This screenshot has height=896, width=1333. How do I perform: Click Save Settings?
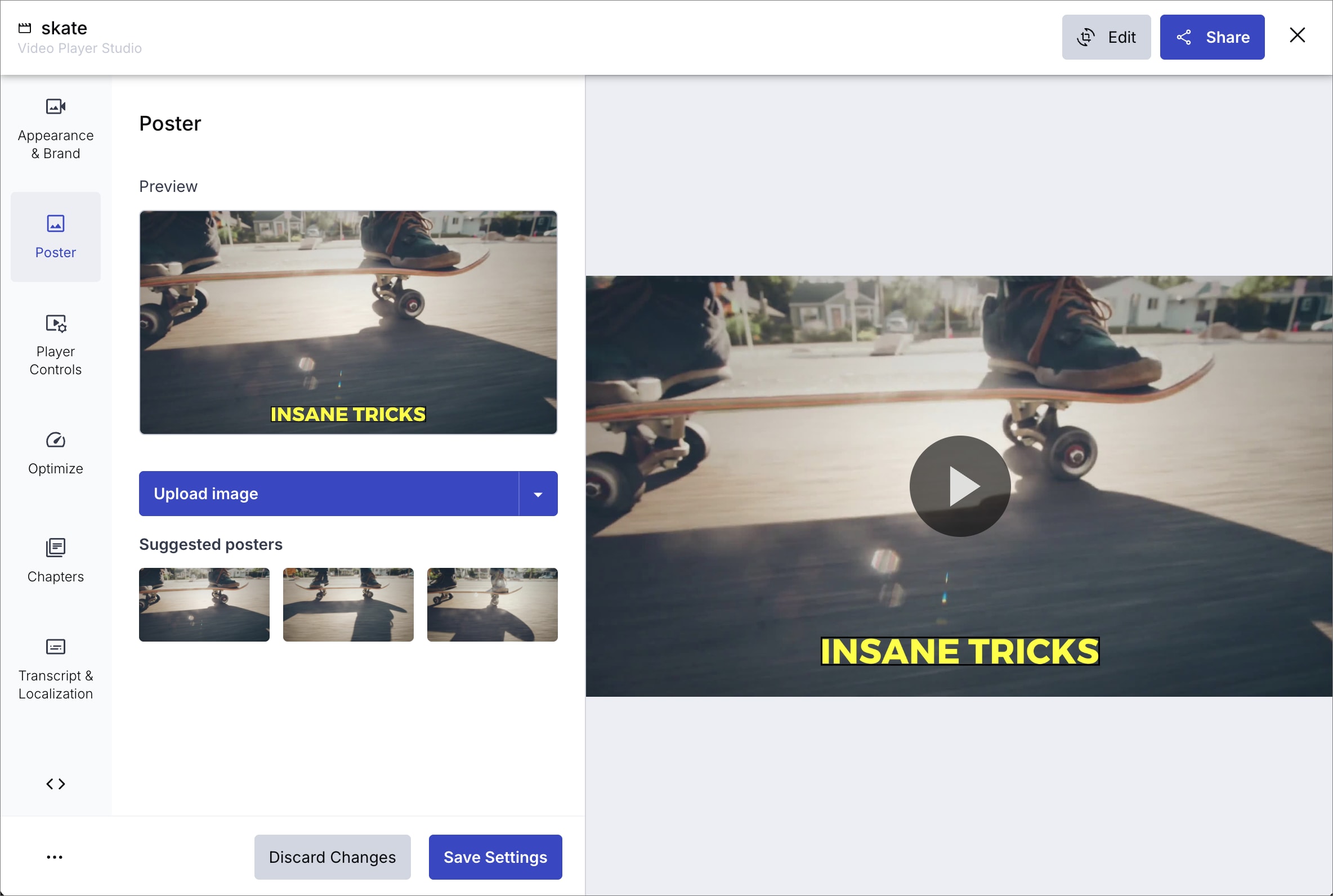click(x=495, y=857)
